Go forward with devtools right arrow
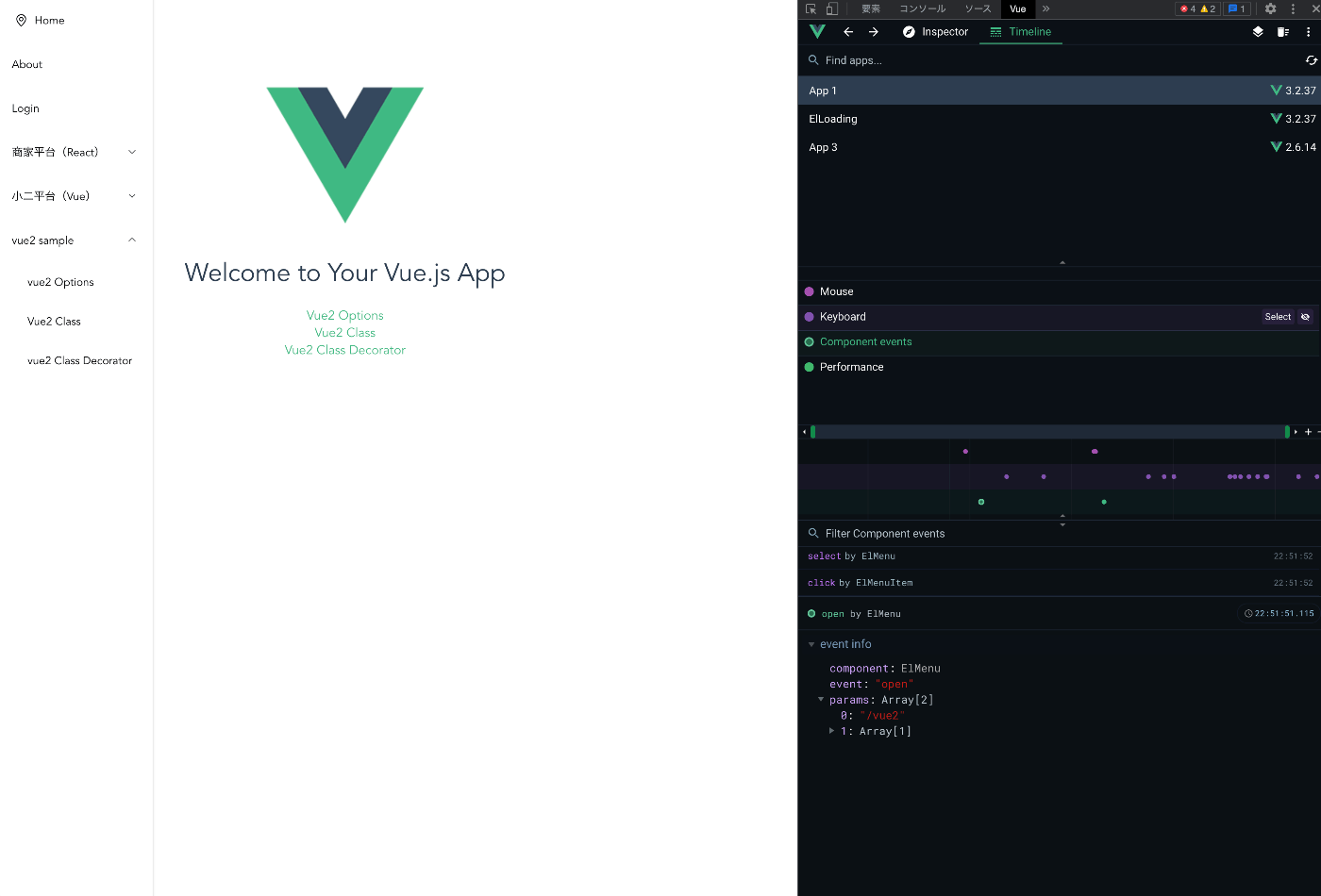This screenshot has width=1321, height=896. tap(874, 31)
